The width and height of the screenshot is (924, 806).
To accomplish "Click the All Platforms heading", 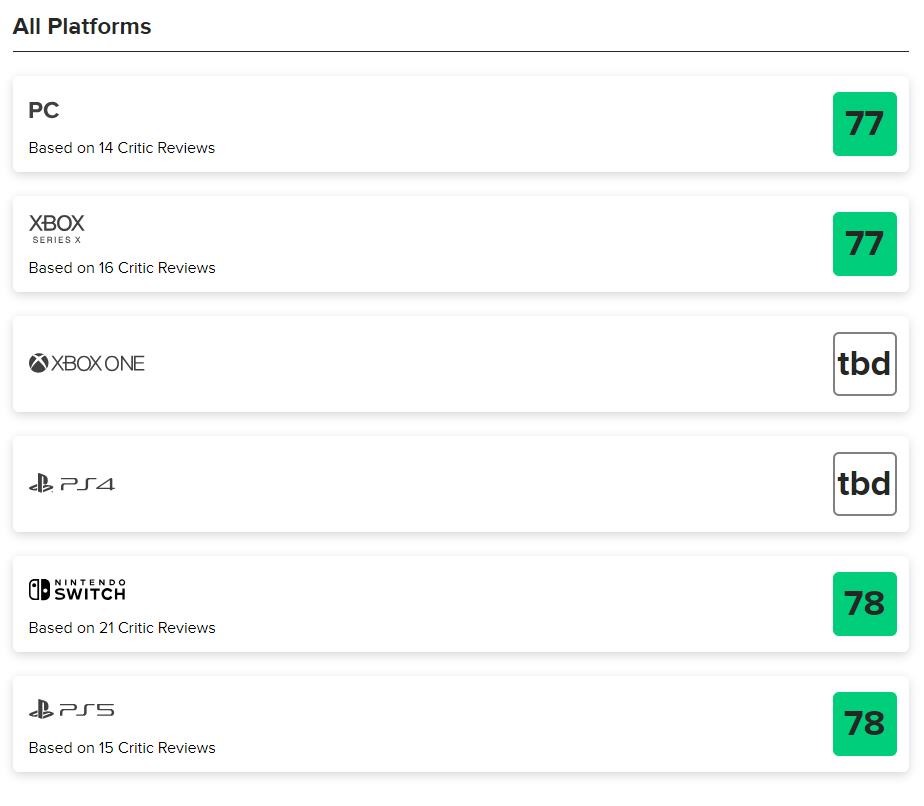I will tap(82, 27).
